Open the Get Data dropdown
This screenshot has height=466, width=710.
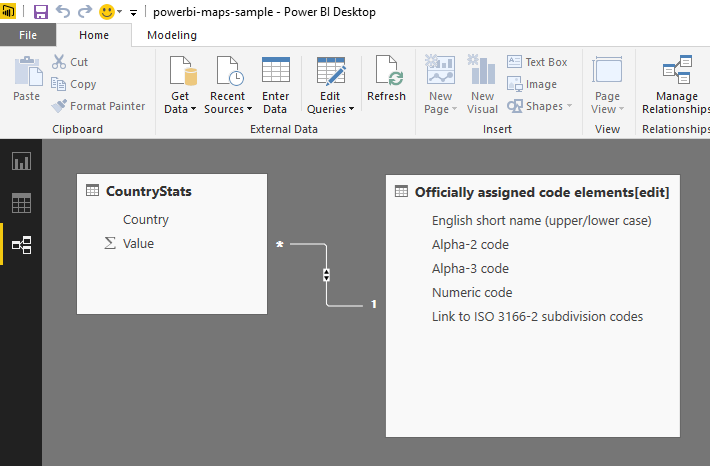click(180, 109)
